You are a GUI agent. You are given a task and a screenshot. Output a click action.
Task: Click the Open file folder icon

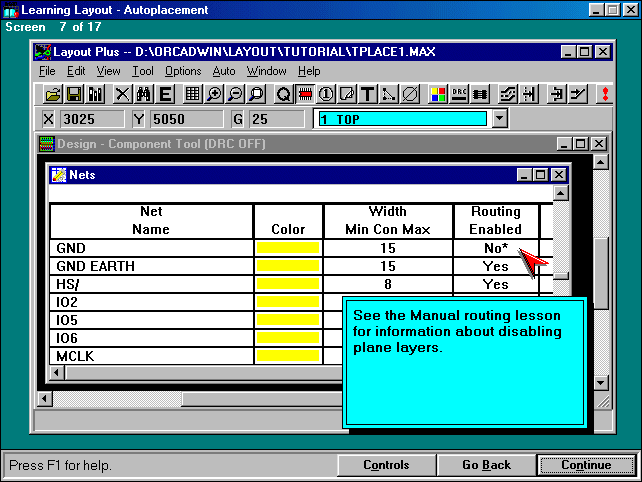click(x=54, y=94)
